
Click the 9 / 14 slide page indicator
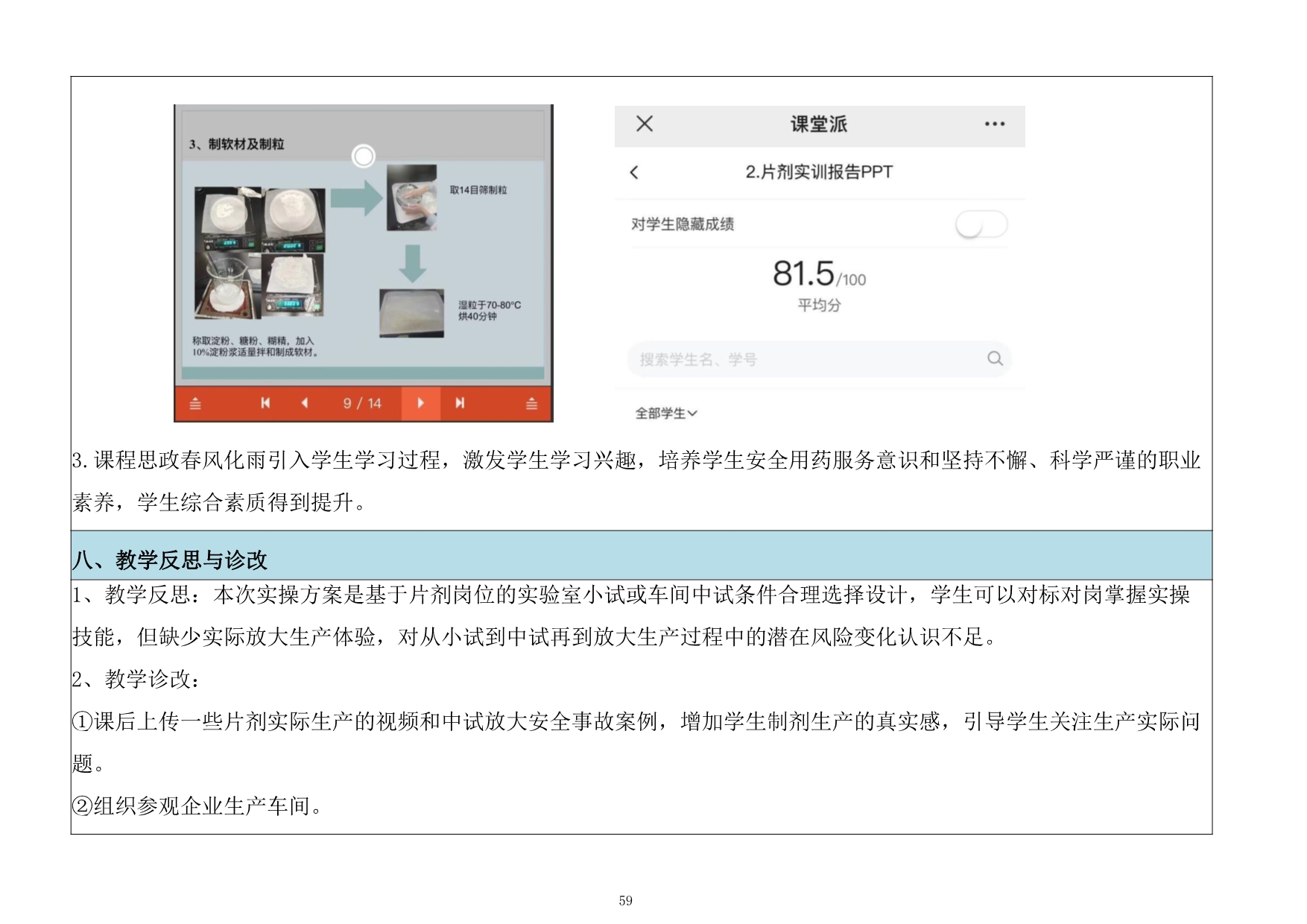coord(361,403)
